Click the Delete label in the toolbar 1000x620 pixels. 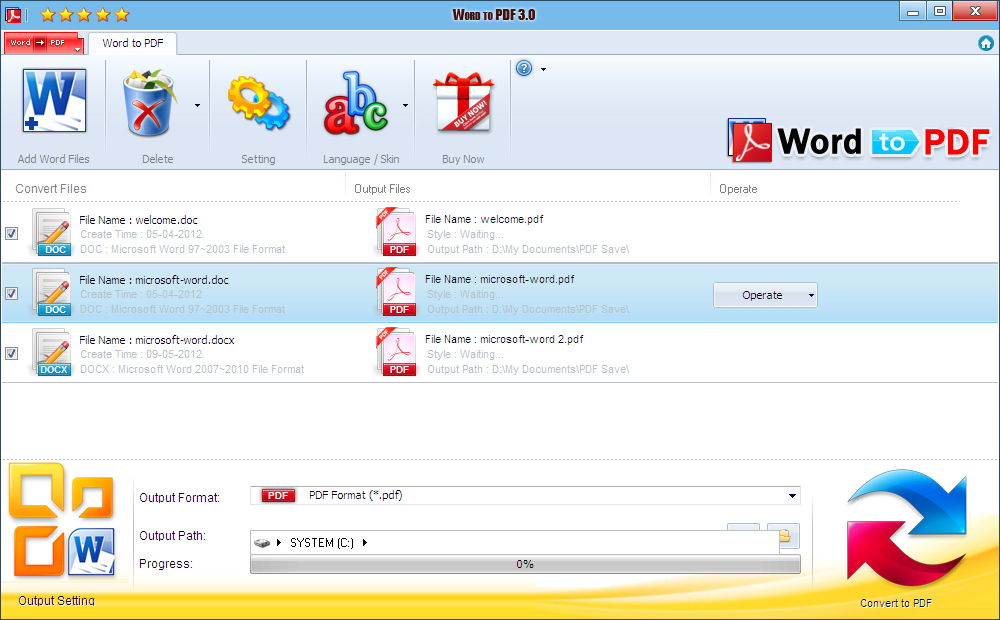pos(158,159)
